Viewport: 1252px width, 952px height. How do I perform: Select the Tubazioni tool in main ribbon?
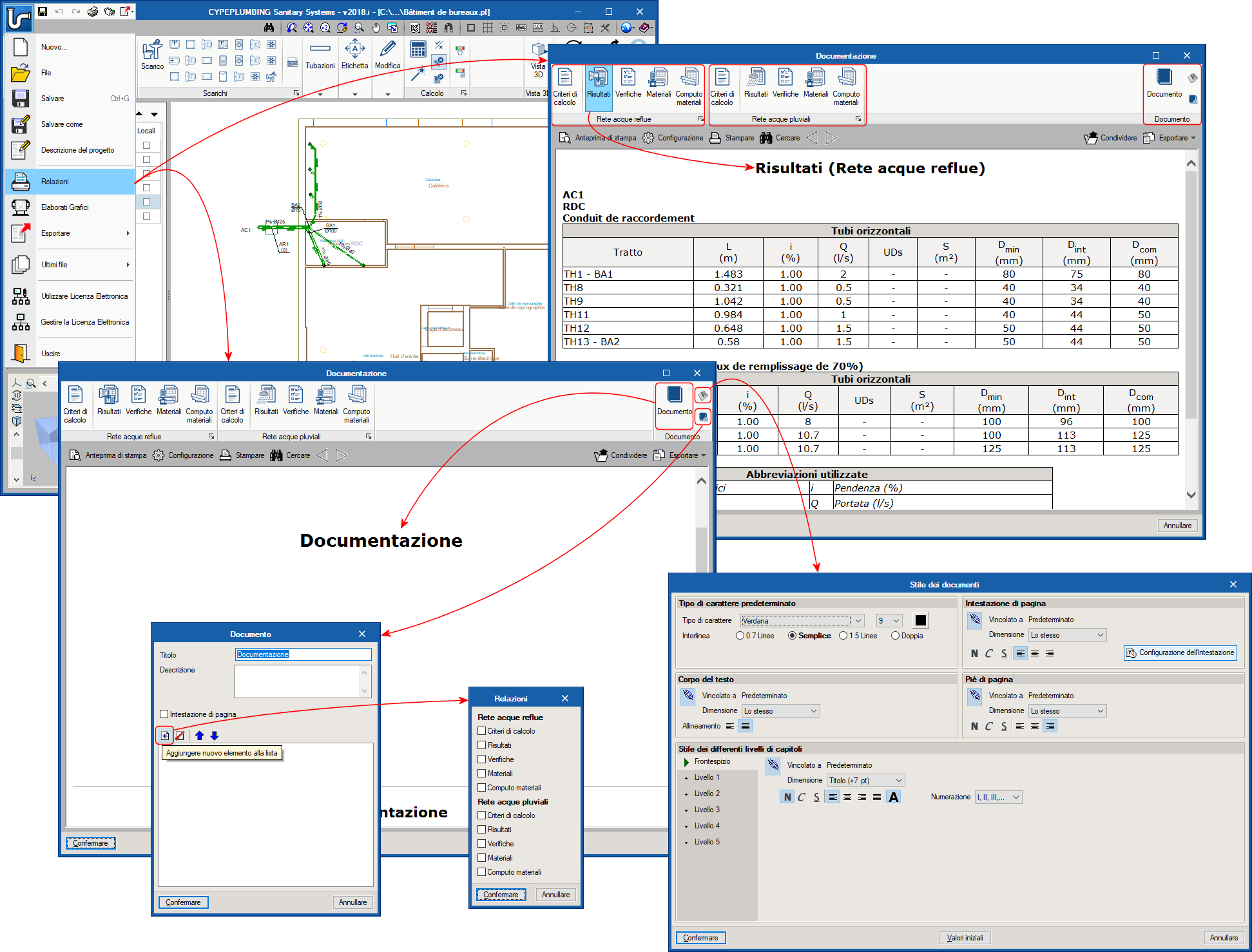(320, 55)
